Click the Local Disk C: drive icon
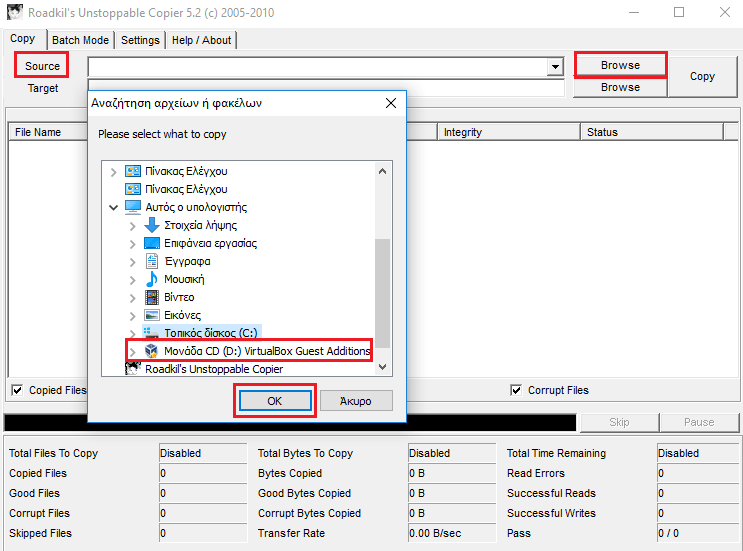This screenshot has height=551, width=743. 151,333
